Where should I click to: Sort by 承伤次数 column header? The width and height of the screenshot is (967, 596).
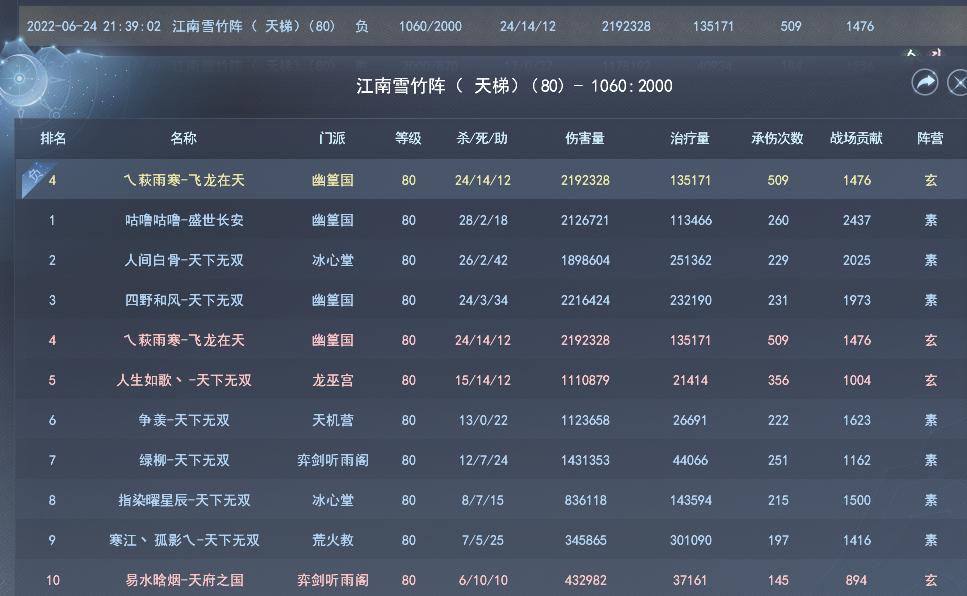[778, 138]
